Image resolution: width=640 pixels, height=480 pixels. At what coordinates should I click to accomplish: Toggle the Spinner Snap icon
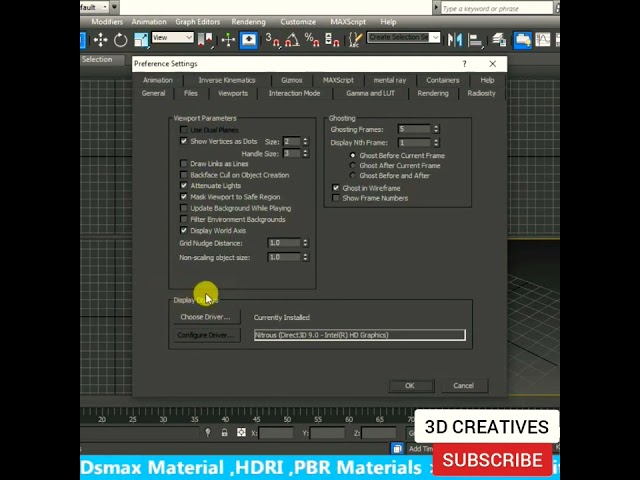click(x=331, y=40)
